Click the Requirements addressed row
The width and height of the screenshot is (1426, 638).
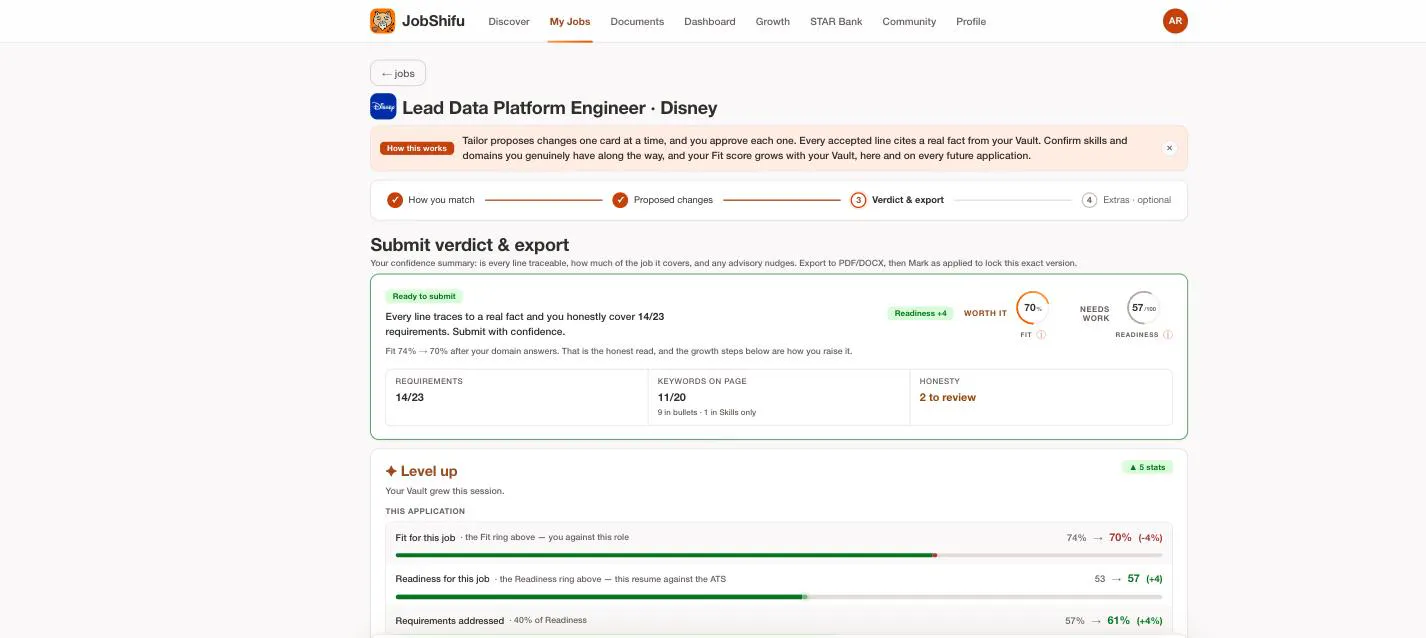click(779, 620)
